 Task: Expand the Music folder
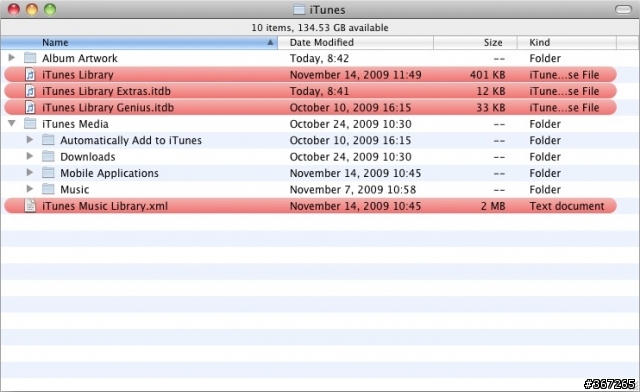click(30, 189)
